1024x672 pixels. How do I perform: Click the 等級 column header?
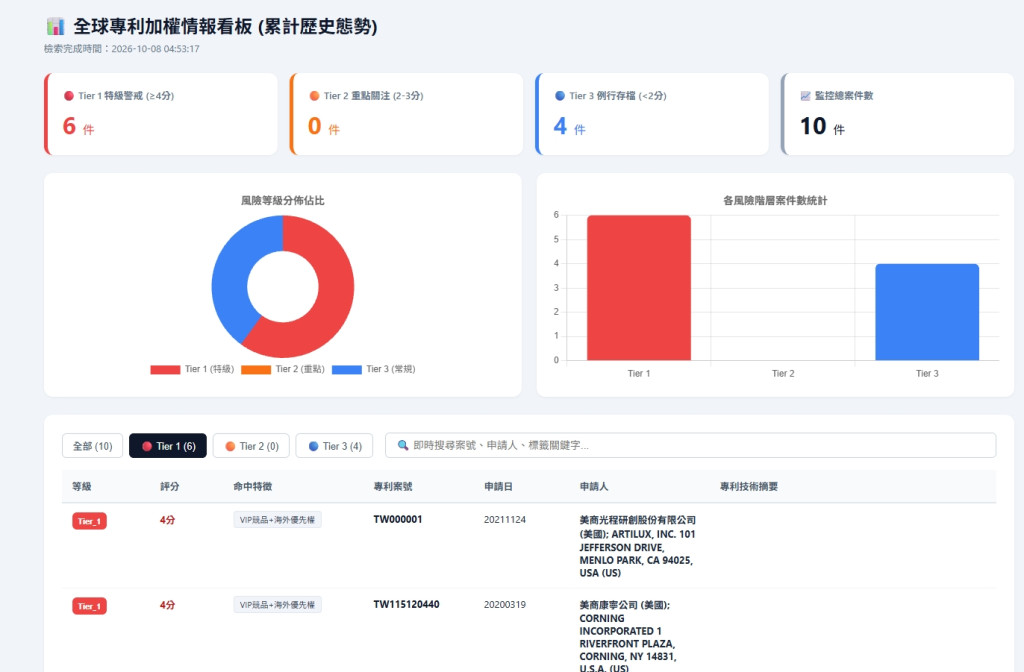tap(82, 487)
